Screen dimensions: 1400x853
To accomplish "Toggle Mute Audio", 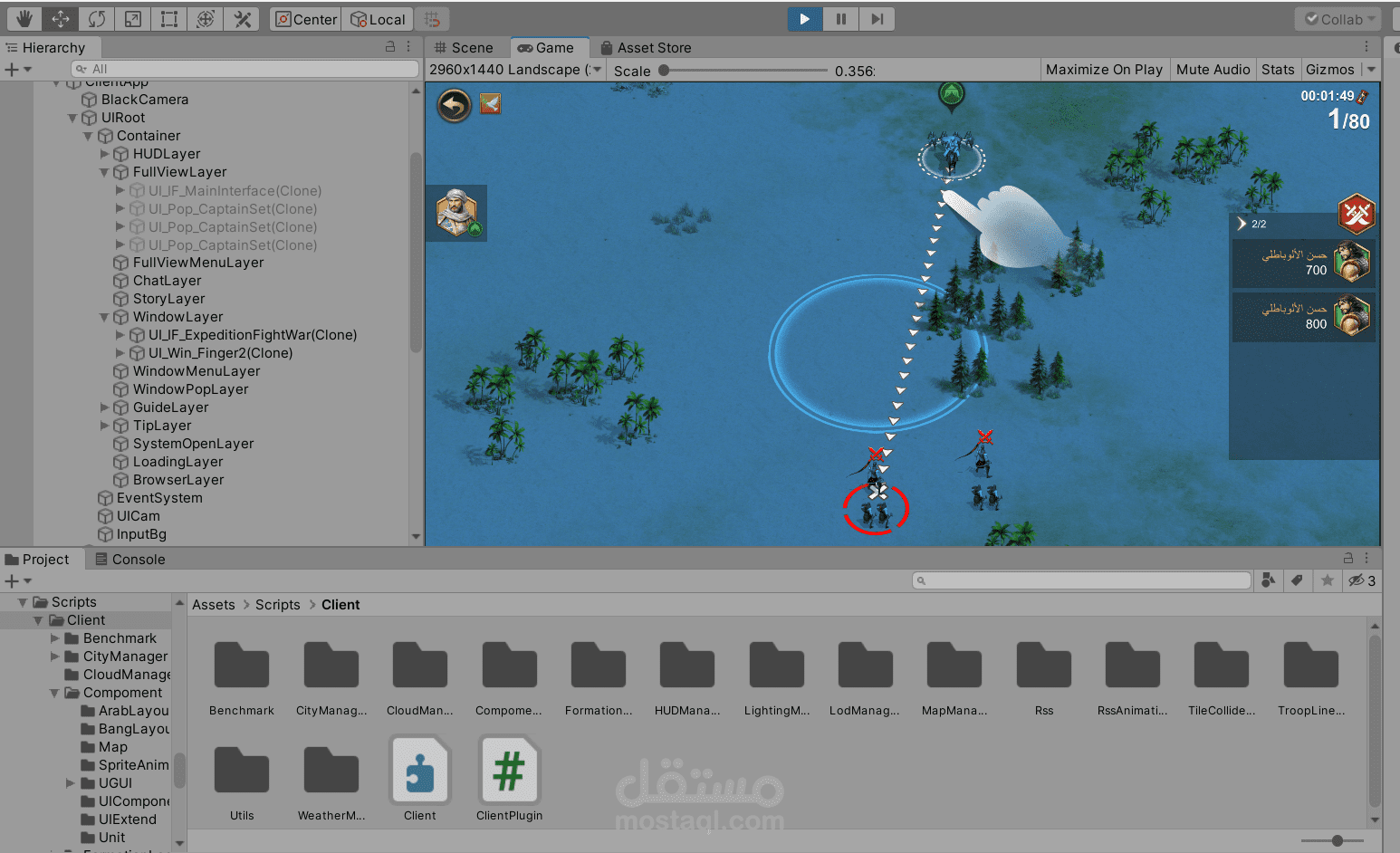I will [x=1213, y=70].
